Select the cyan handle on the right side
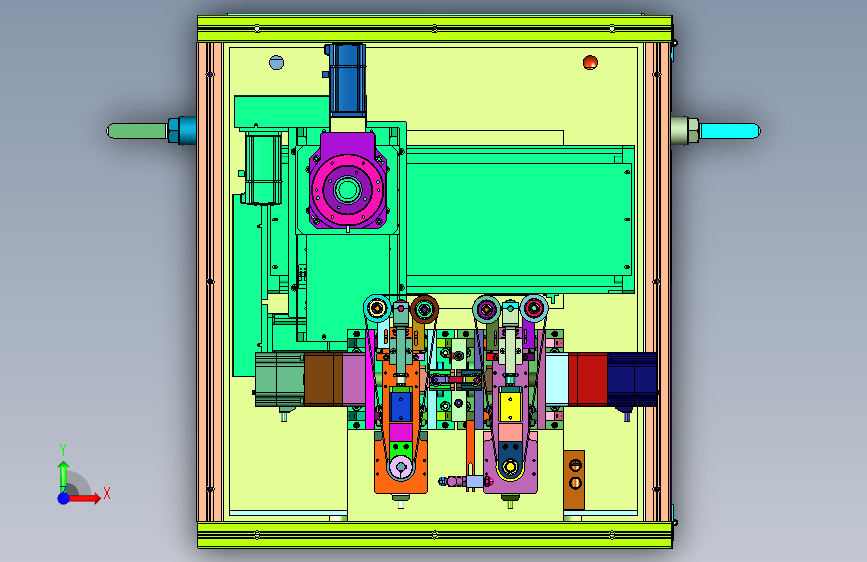867x562 pixels. (x=730, y=131)
